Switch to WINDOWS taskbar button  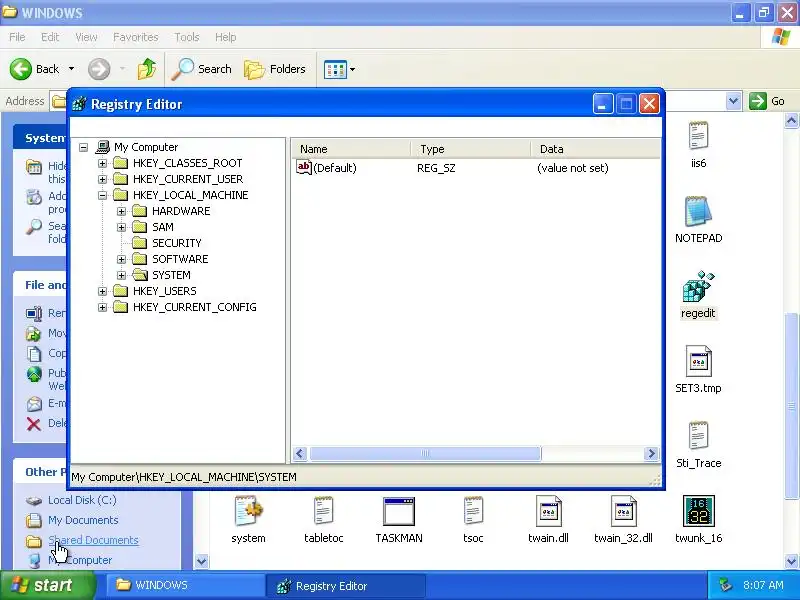click(185, 585)
